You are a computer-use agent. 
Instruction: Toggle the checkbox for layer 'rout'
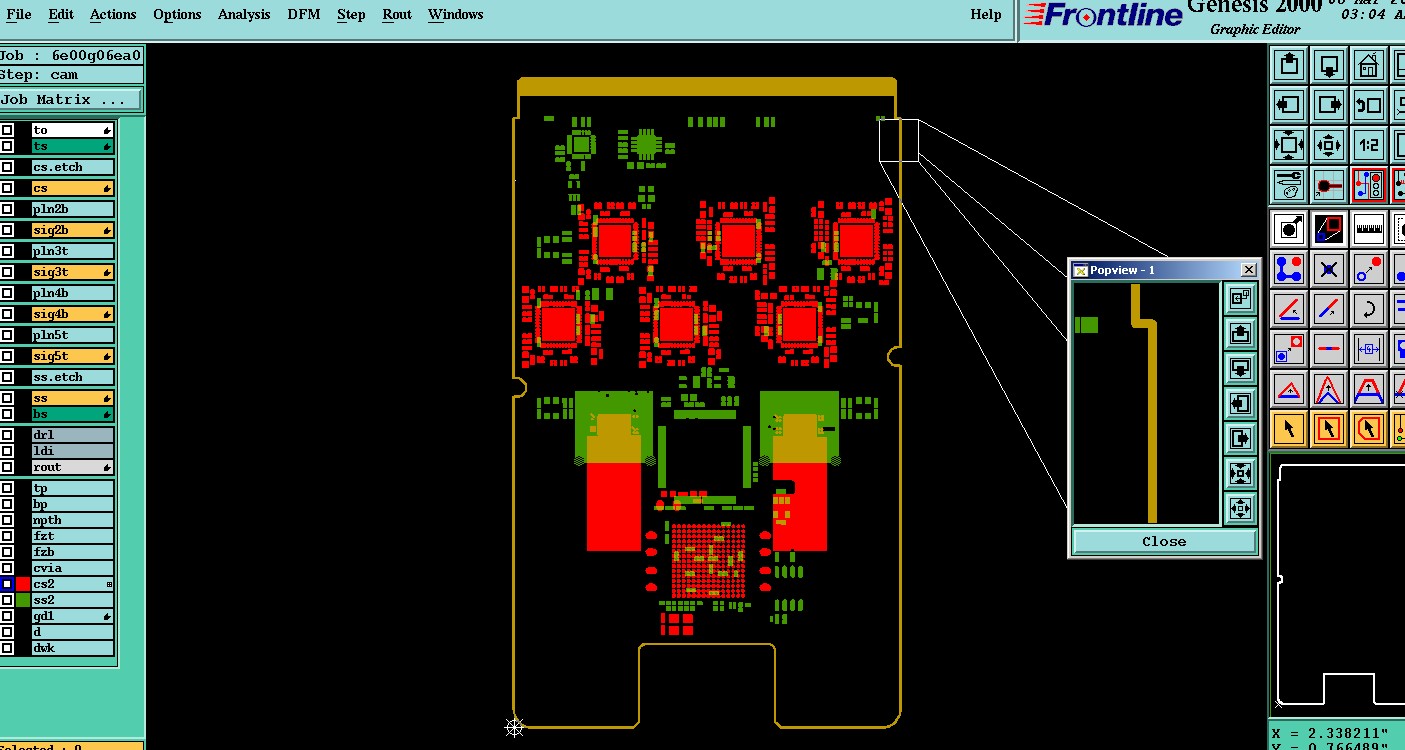tap(7, 467)
